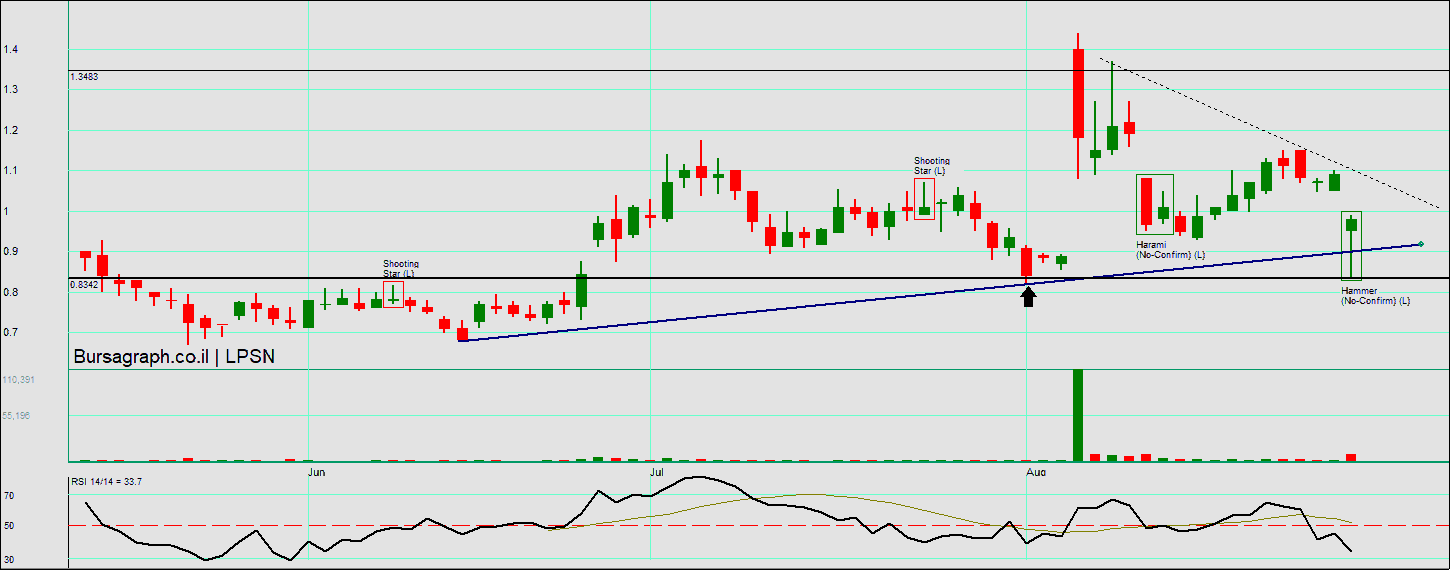Click the green diamond at trendline end
Image resolution: width=1450 pixels, height=570 pixels.
tap(1421, 244)
